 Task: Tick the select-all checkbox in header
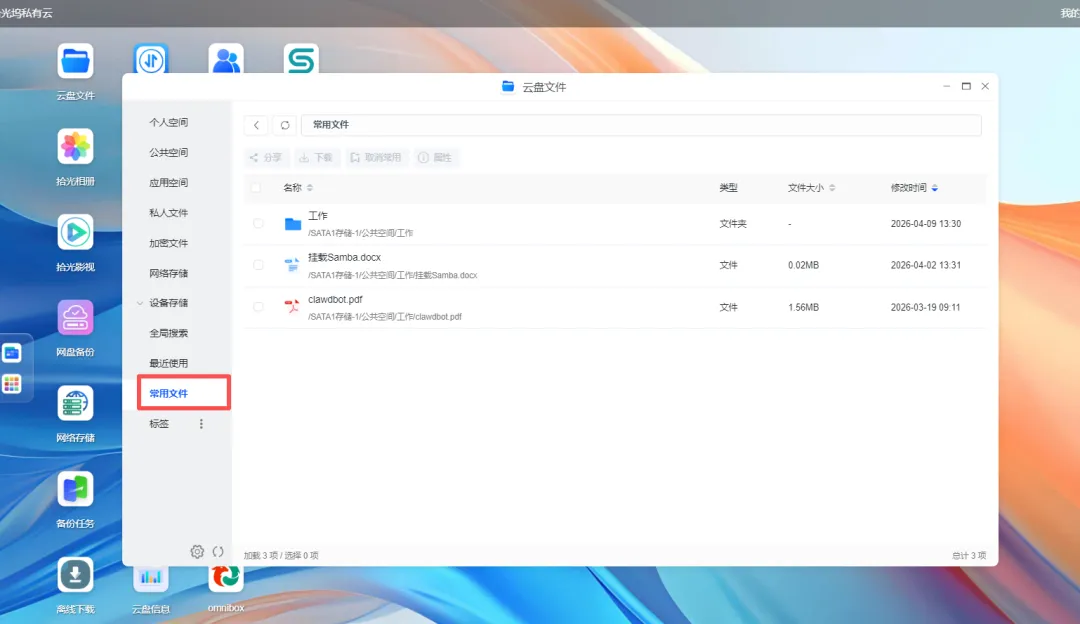(256, 187)
